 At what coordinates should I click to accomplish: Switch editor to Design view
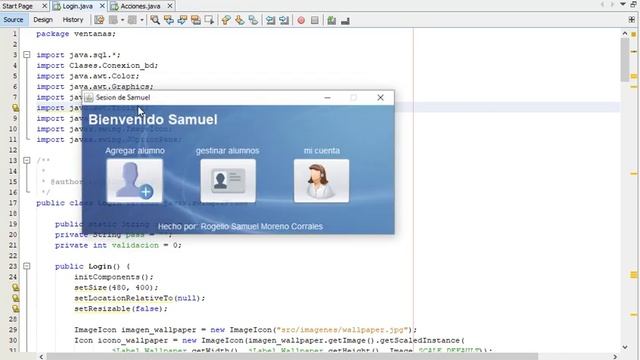click(43, 20)
